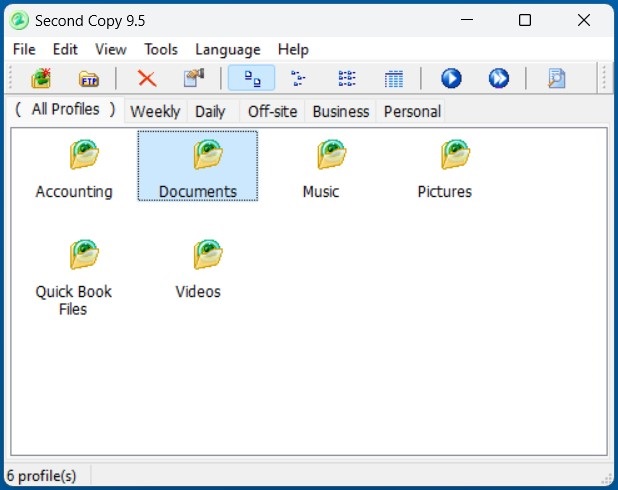Click the blue Run profile play icon
The height and width of the screenshot is (490, 618).
tap(451, 78)
